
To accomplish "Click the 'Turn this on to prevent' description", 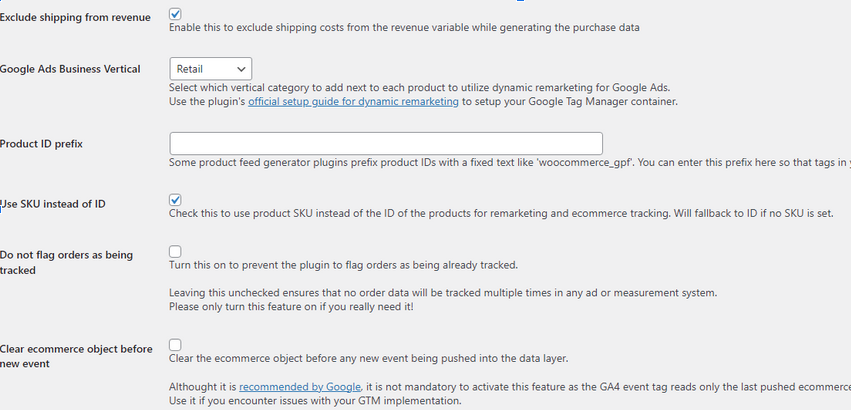I will [x=343, y=265].
